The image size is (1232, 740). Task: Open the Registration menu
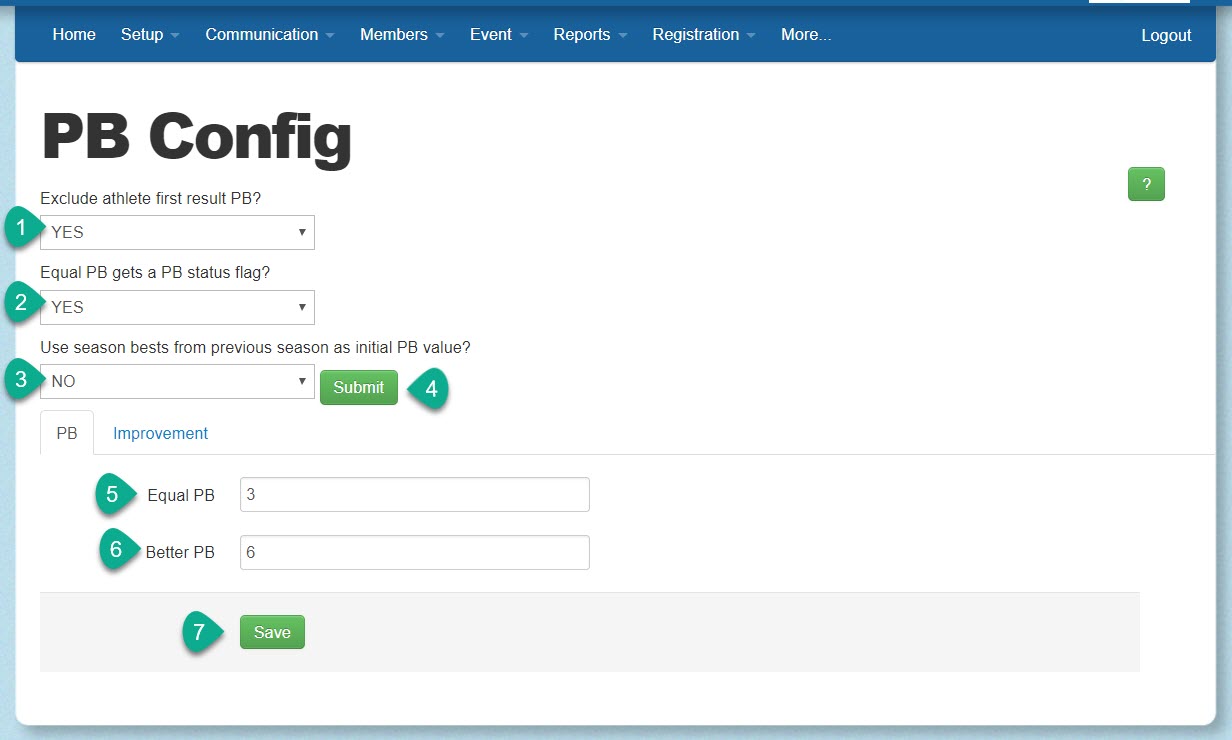704,35
